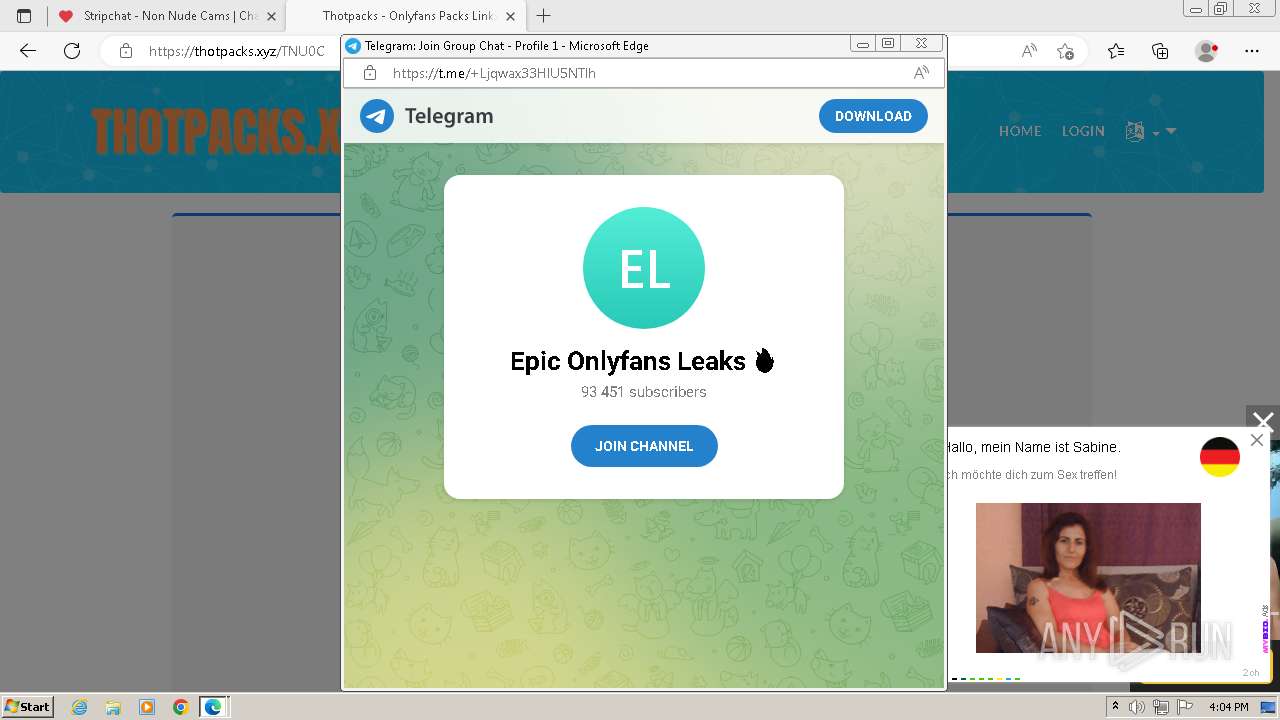This screenshot has height=720, width=1280.
Task: Click the JOIN CHANNEL button
Action: (644, 446)
